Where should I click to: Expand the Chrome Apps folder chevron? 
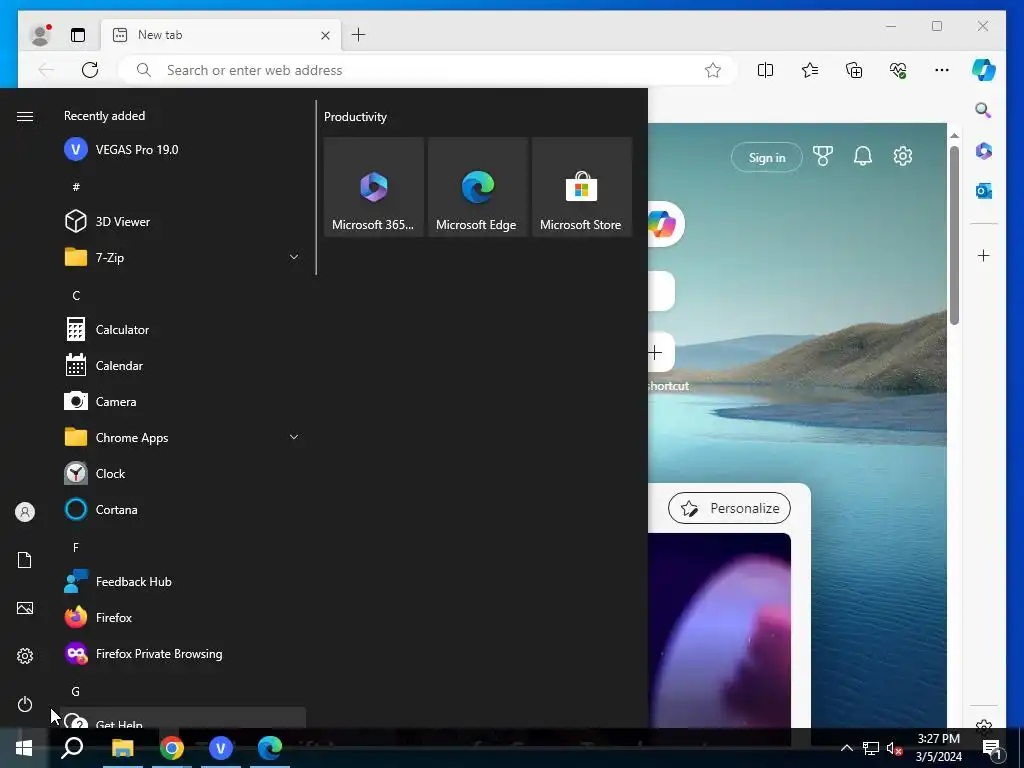coord(294,437)
